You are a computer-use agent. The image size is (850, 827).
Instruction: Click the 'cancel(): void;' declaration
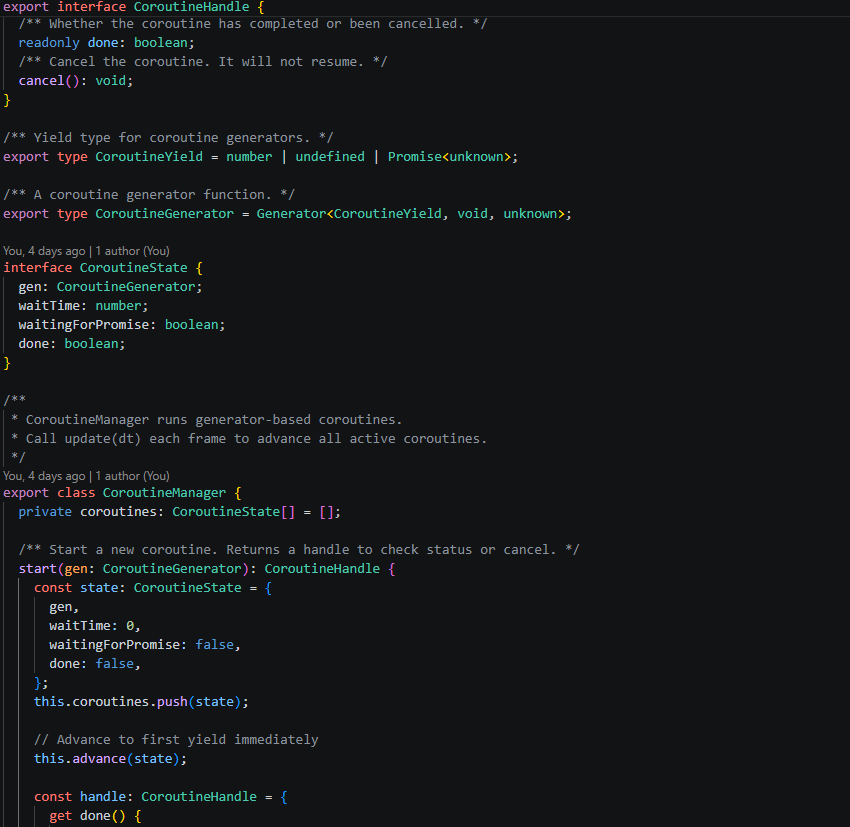click(x=75, y=81)
